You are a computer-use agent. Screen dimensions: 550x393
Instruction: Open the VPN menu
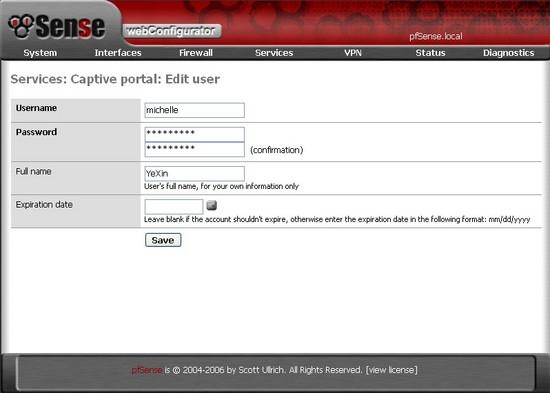(x=353, y=53)
